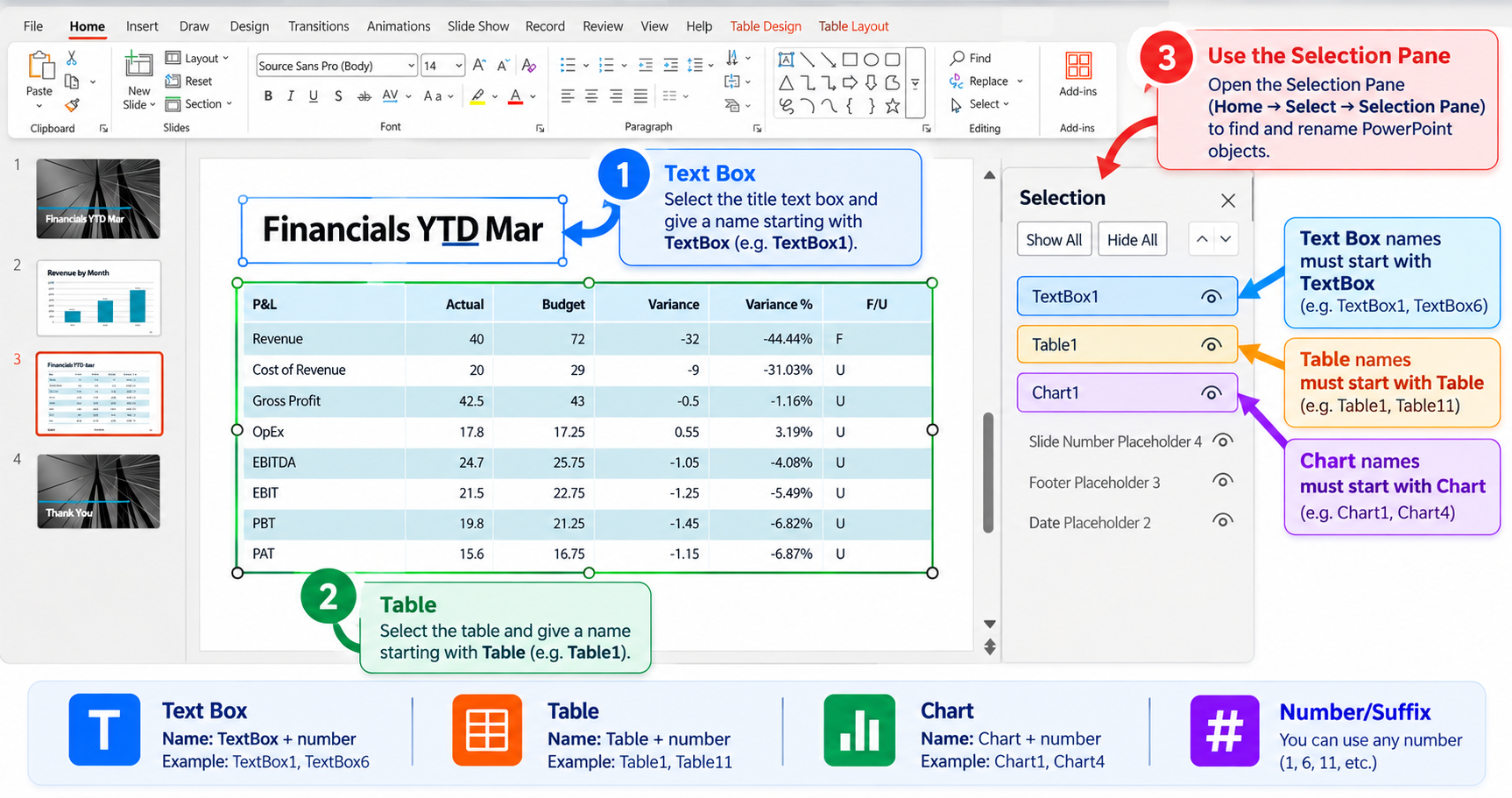Open the Insert tab
The height and width of the screenshot is (798, 1512).
click(142, 26)
